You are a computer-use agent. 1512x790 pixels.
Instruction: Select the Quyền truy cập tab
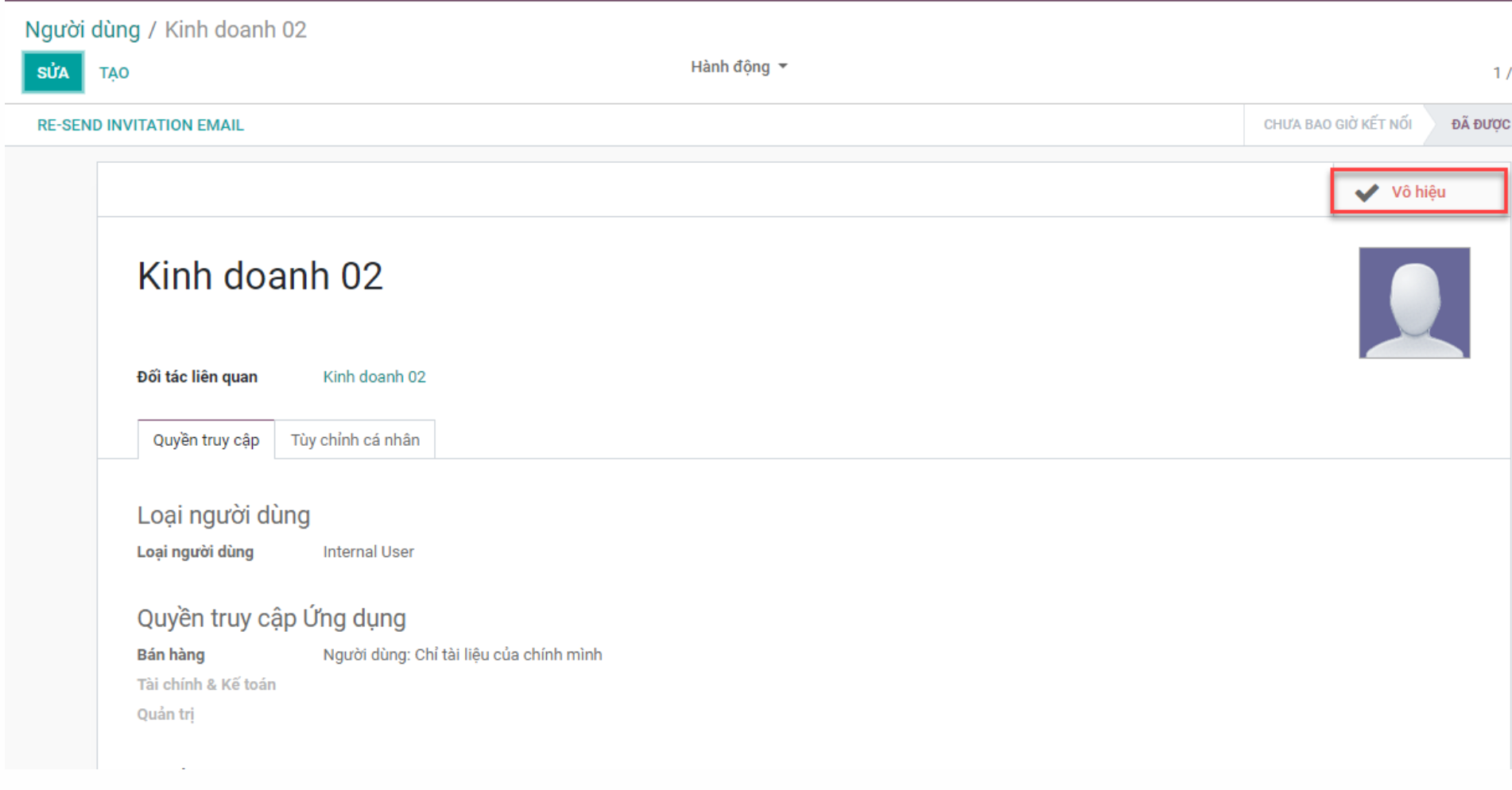tap(206, 440)
